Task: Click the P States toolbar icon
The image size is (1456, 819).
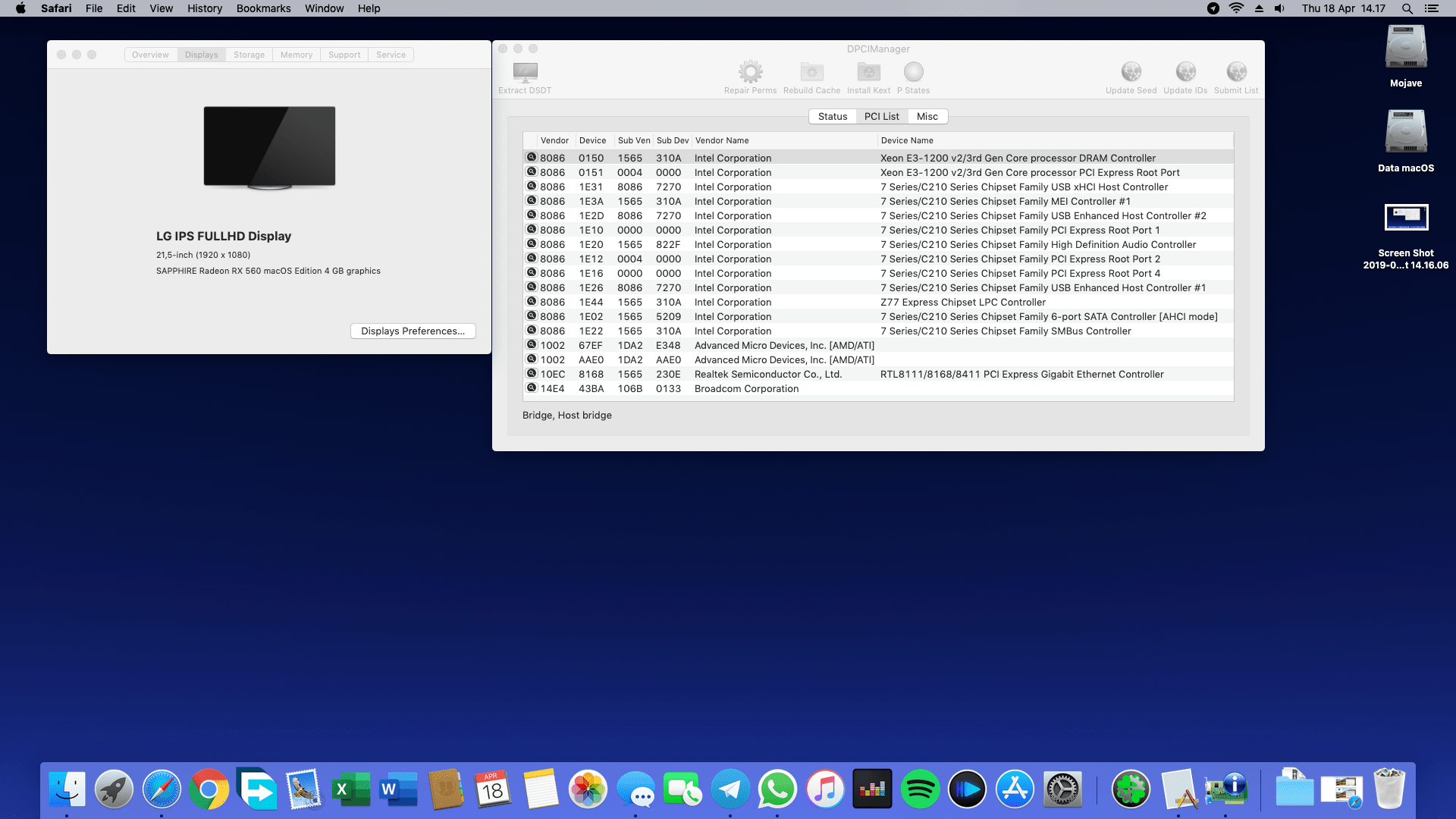Action: click(x=913, y=73)
